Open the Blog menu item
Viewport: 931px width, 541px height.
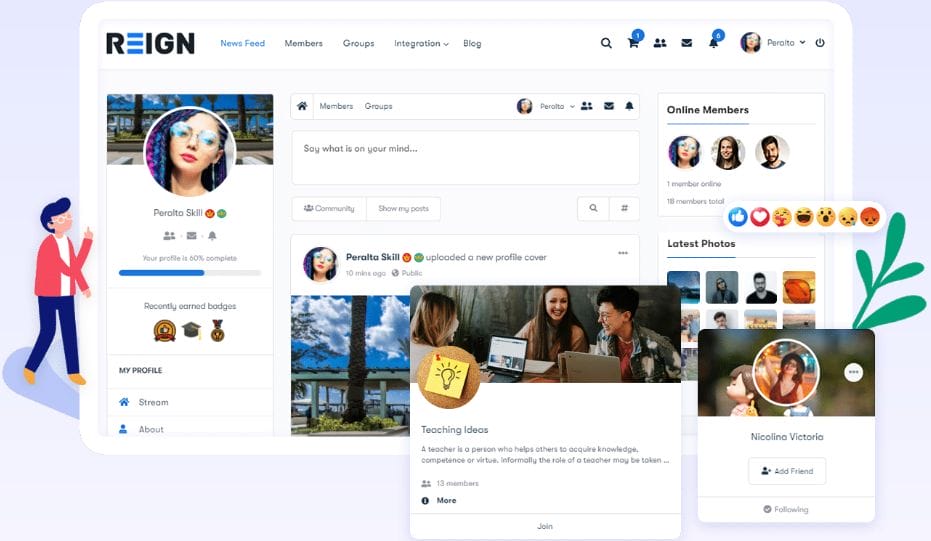[x=472, y=43]
